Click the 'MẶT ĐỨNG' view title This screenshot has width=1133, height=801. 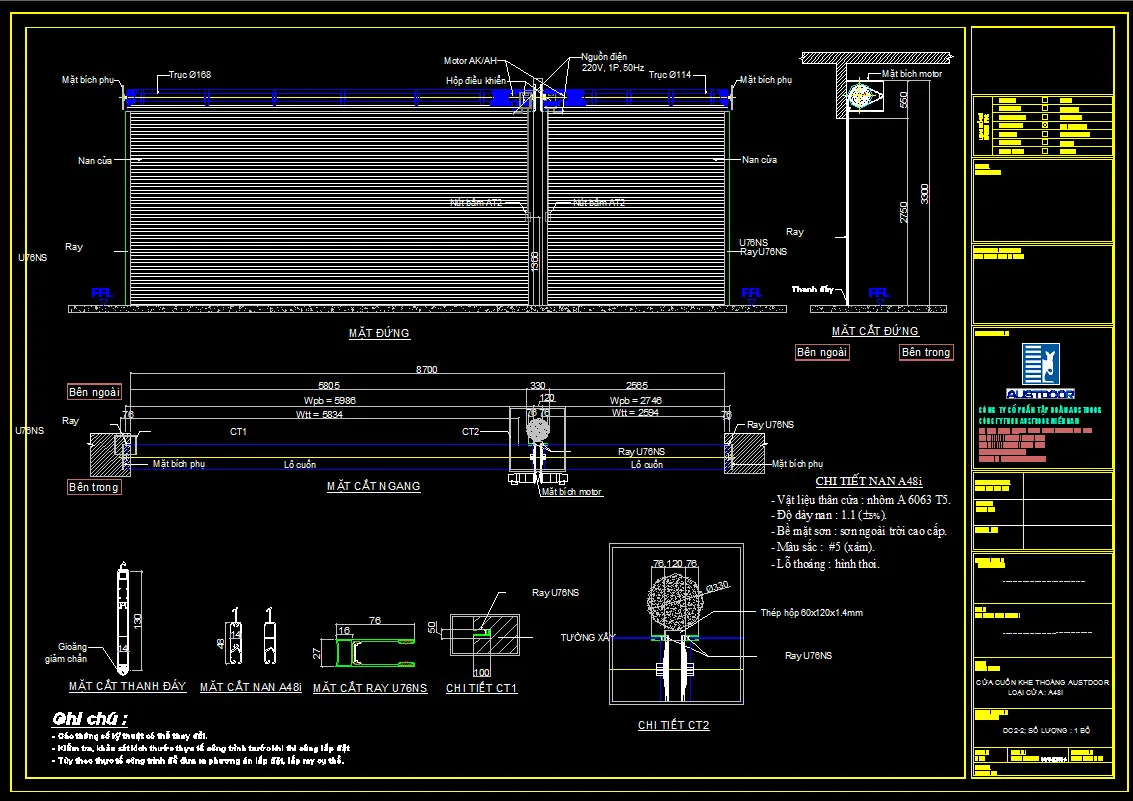[x=379, y=333]
